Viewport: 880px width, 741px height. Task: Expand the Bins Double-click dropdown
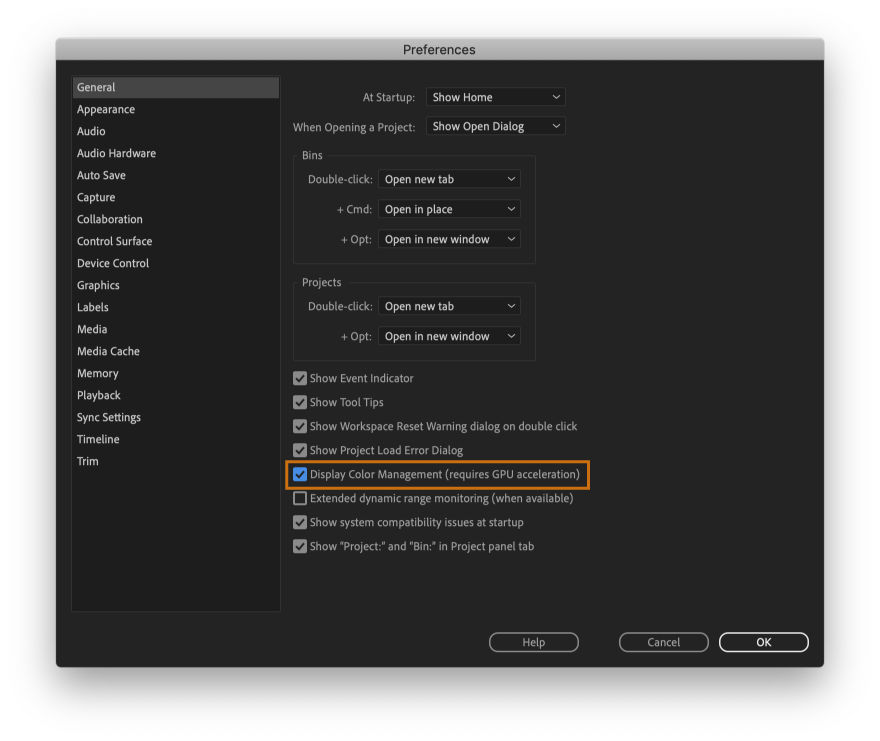(449, 178)
